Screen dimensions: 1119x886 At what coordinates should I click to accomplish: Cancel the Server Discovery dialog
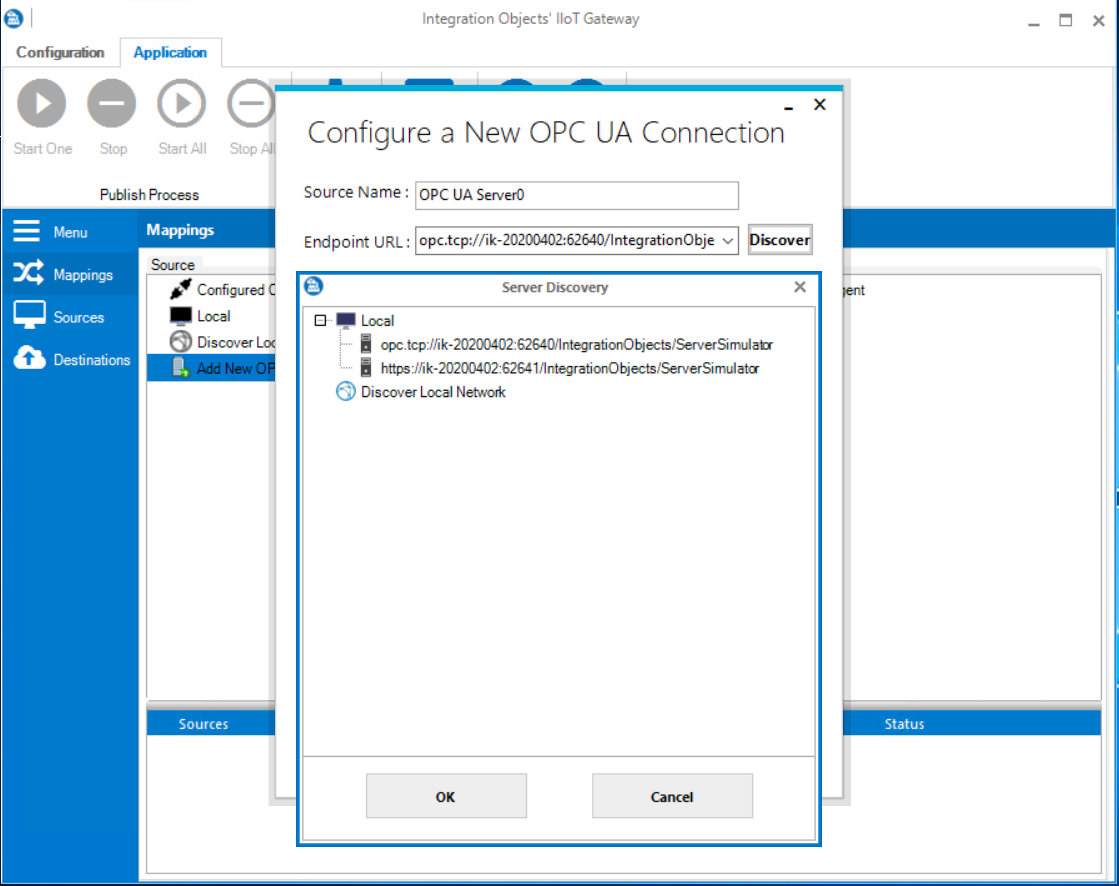pos(672,796)
